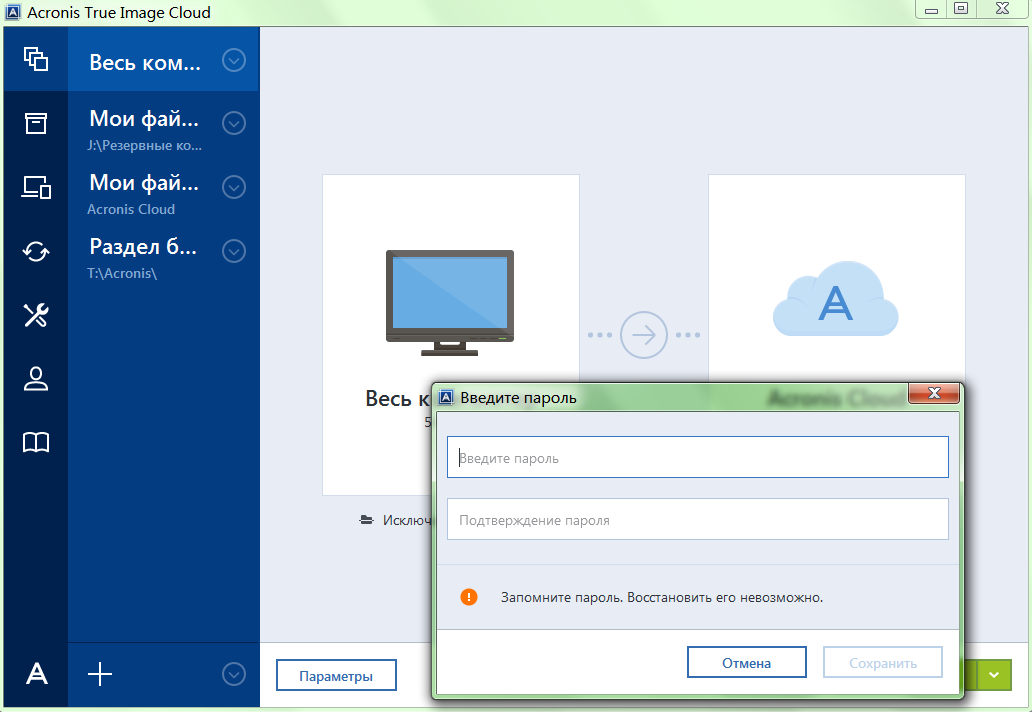Image resolution: width=1032 pixels, height=712 pixels.
Task: Click the Acronis icon in password dialog title
Action: click(446, 397)
